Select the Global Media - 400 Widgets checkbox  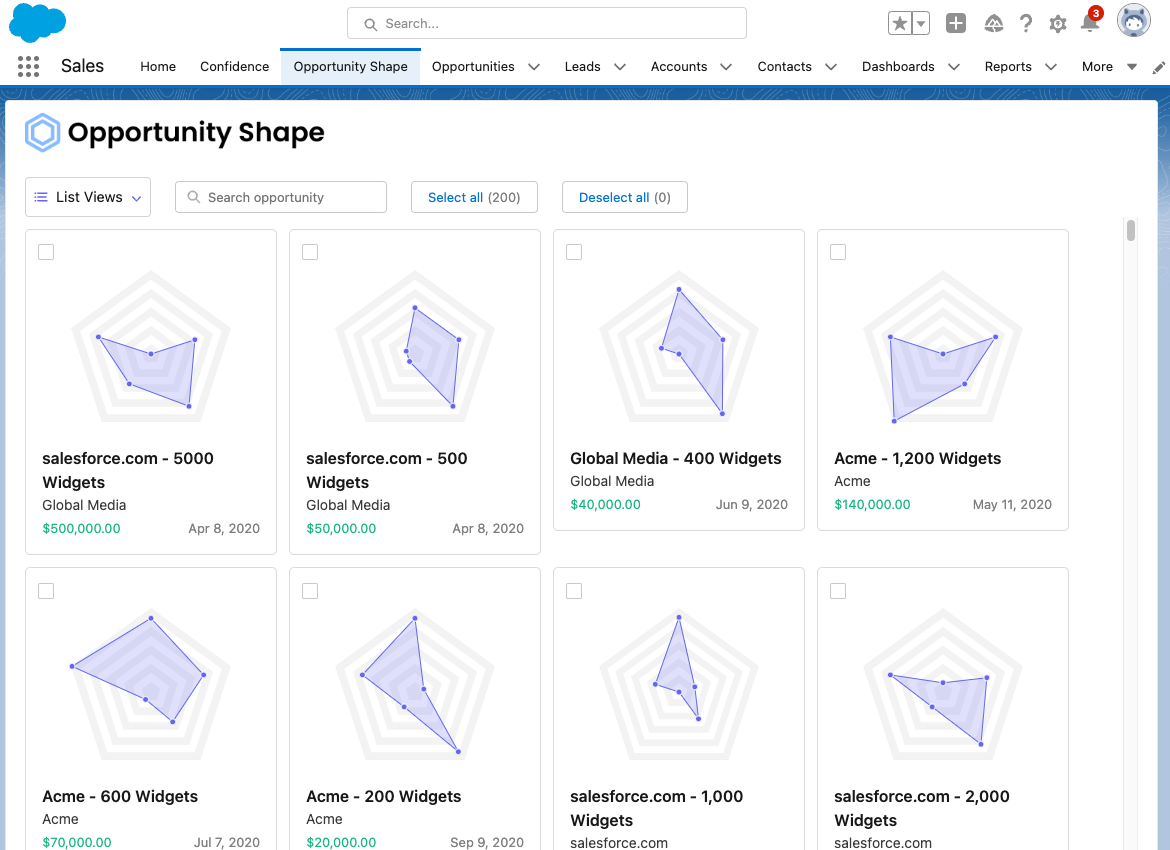(574, 252)
